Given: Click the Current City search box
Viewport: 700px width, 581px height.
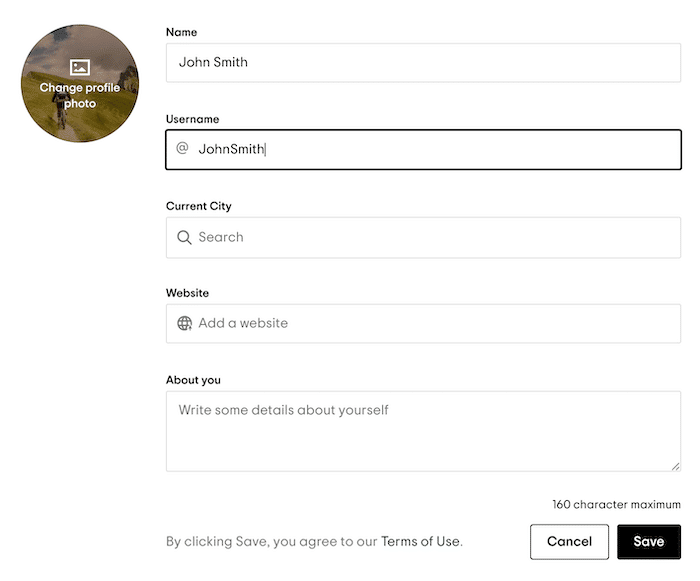Looking at the screenshot, I should pyautogui.click(x=423, y=238).
